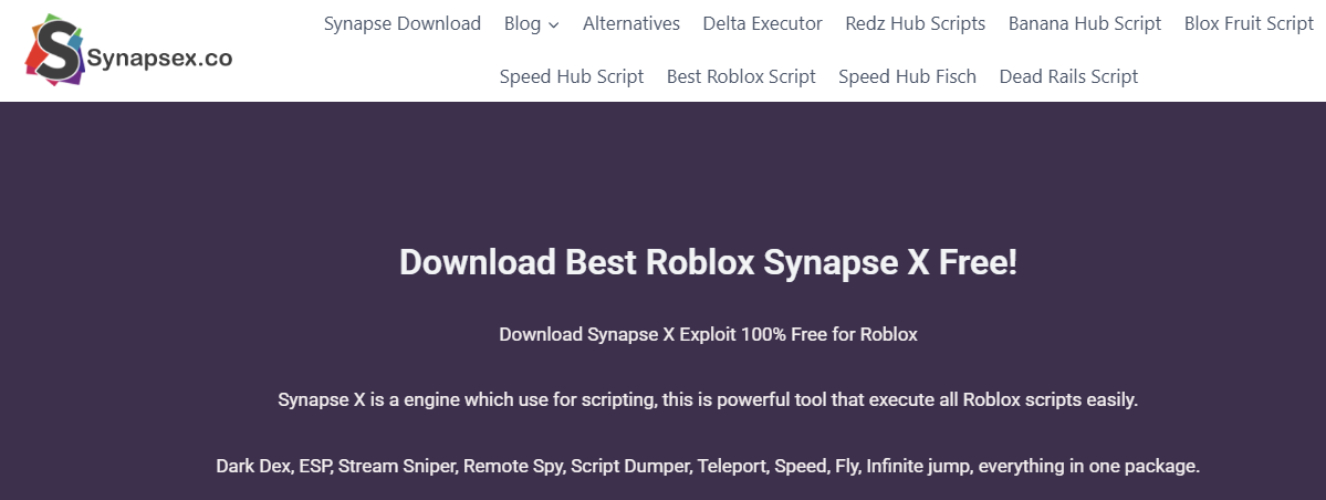Click the Synapsex.co logo icon
This screenshot has width=1326, height=500.
[54, 50]
